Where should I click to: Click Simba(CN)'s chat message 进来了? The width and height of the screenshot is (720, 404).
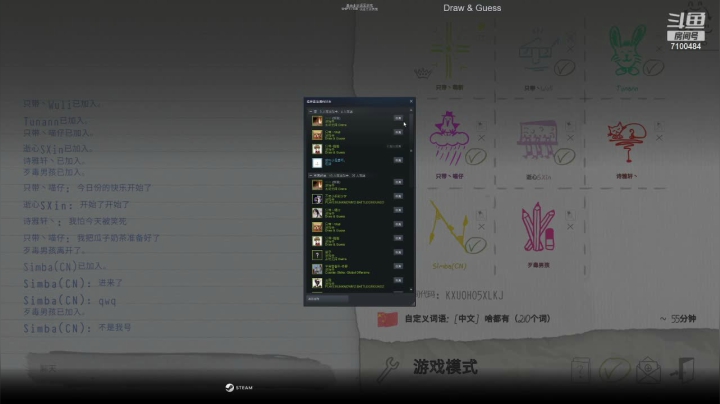pyautogui.click(x=111, y=283)
